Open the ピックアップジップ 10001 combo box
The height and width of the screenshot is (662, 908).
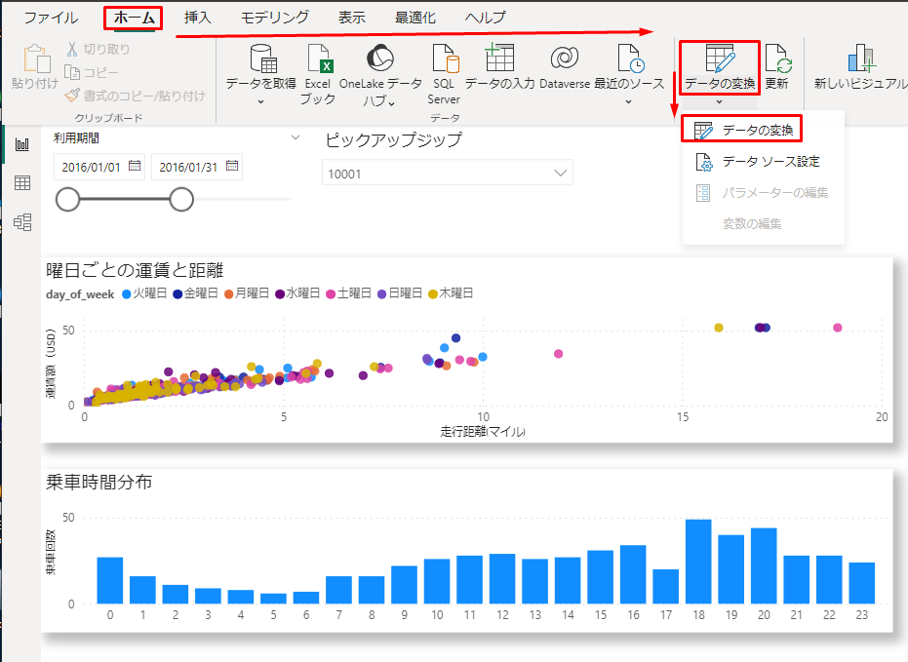click(x=448, y=173)
